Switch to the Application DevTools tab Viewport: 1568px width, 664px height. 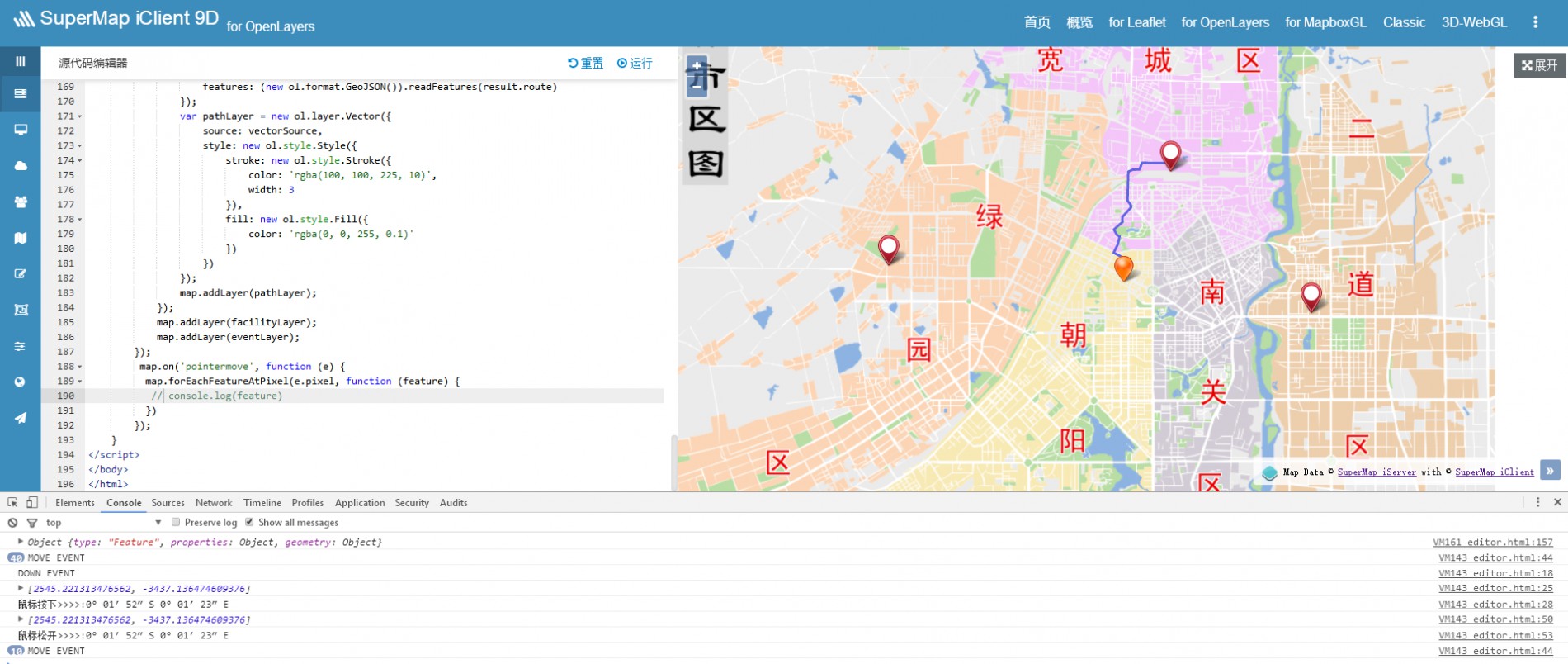point(360,502)
